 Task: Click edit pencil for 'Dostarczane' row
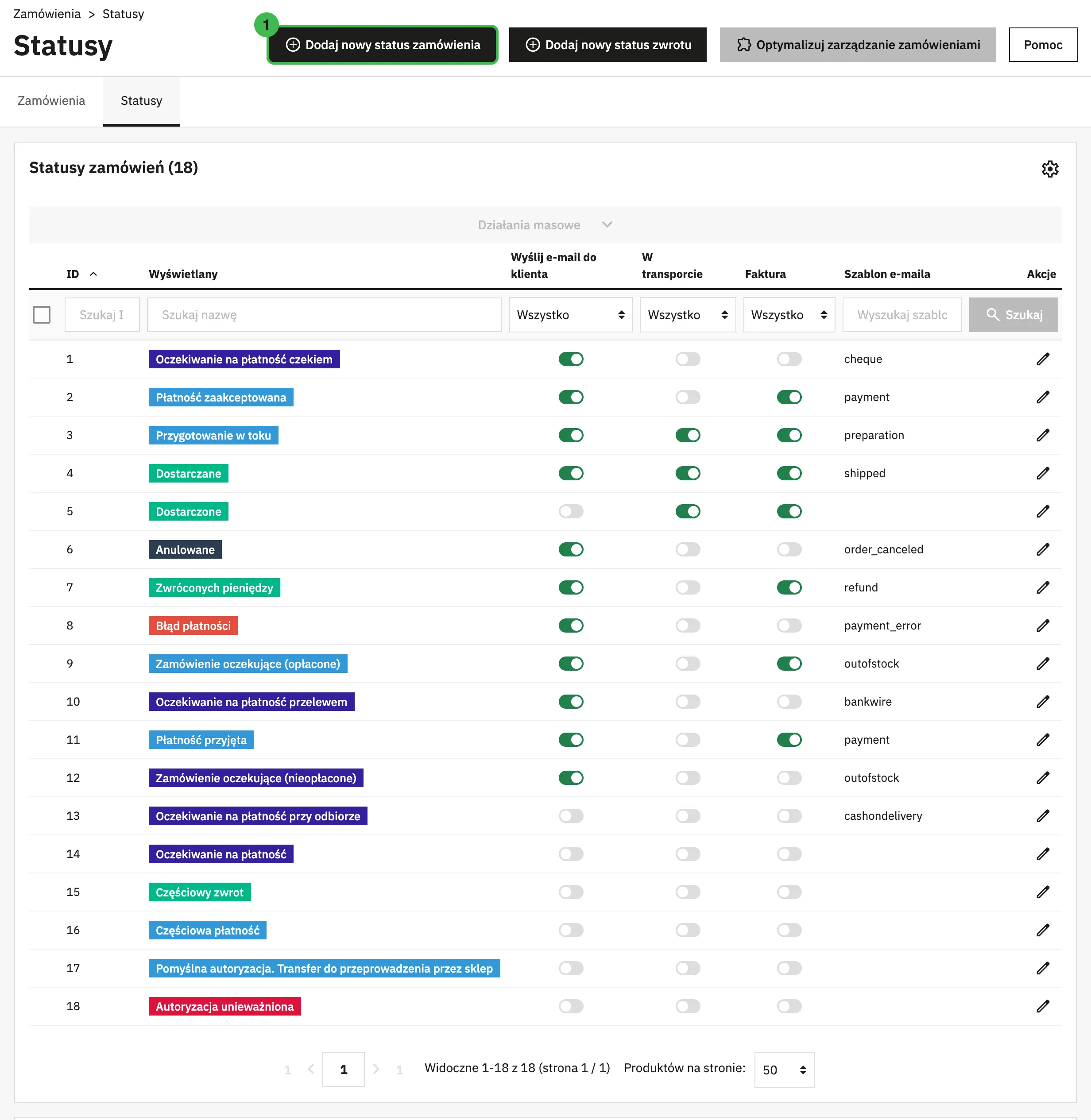(1042, 473)
